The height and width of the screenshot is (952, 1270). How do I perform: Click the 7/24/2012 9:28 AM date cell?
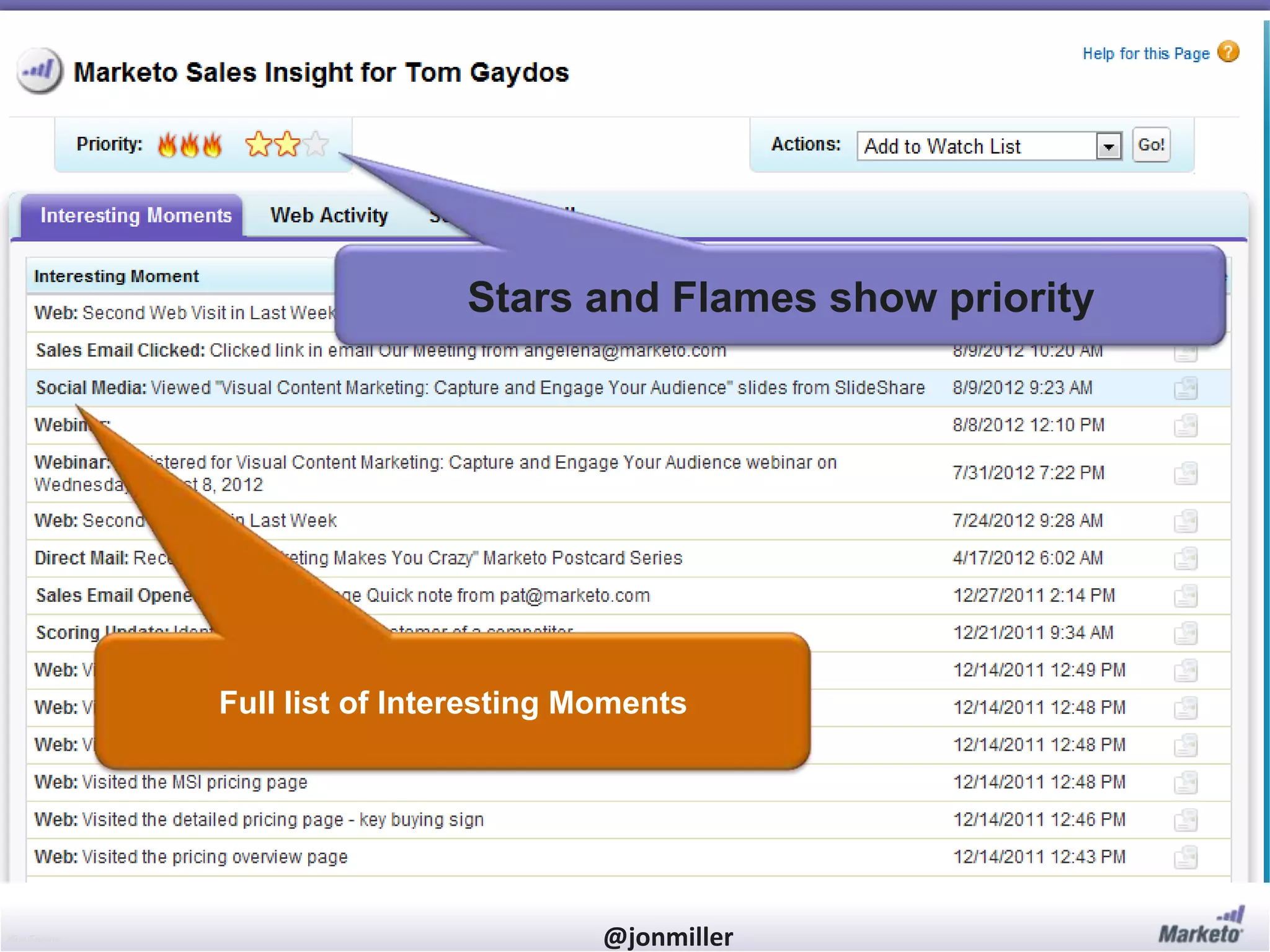[x=1028, y=521]
